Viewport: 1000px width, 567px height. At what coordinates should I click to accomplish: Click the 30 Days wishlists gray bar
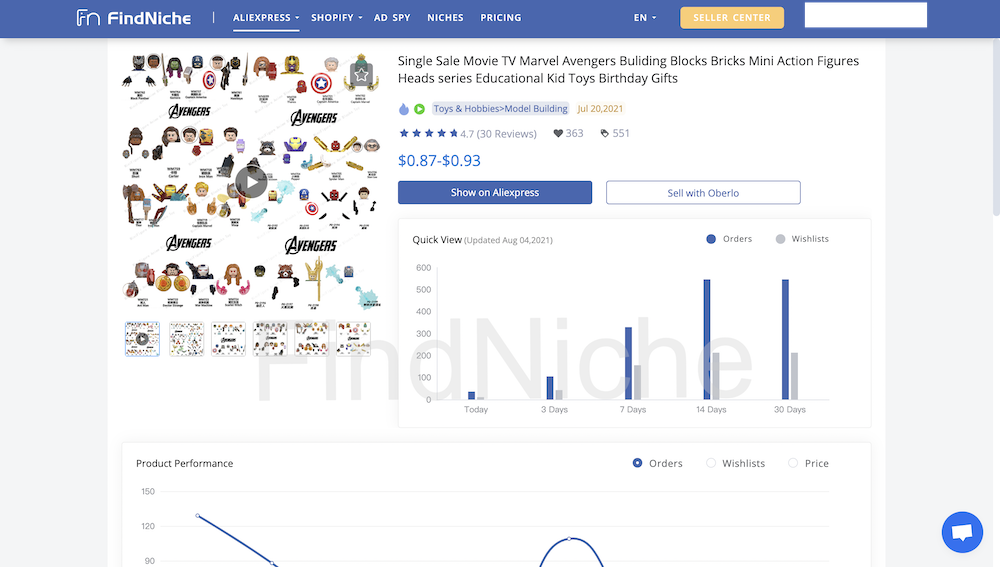794,376
